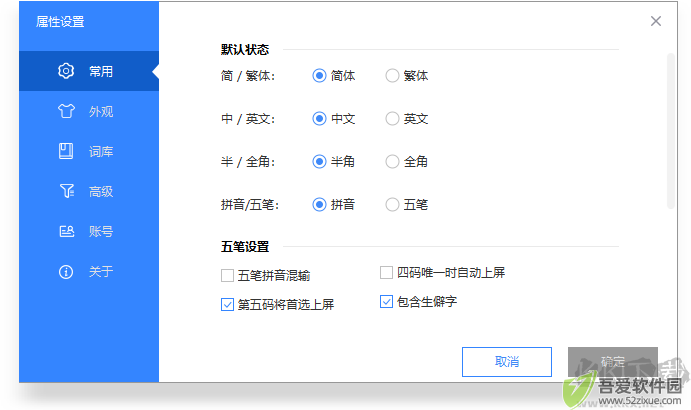This screenshot has width=691, height=410.
Task: Select the 拼音 input mode
Action: click(319, 205)
